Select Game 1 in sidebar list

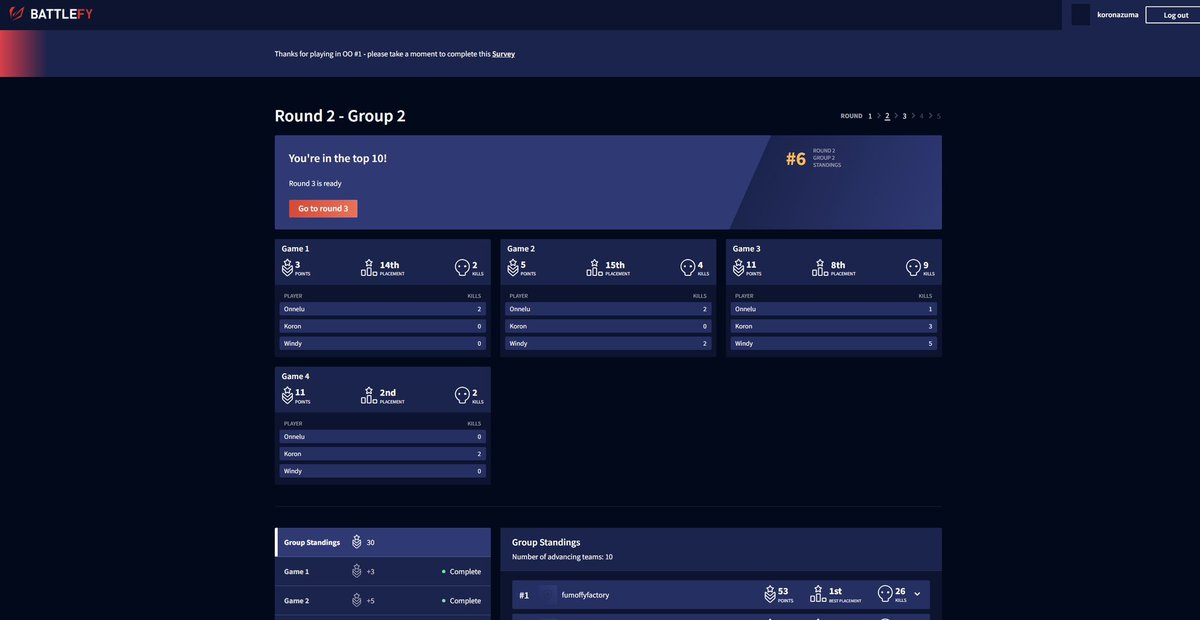click(383, 571)
